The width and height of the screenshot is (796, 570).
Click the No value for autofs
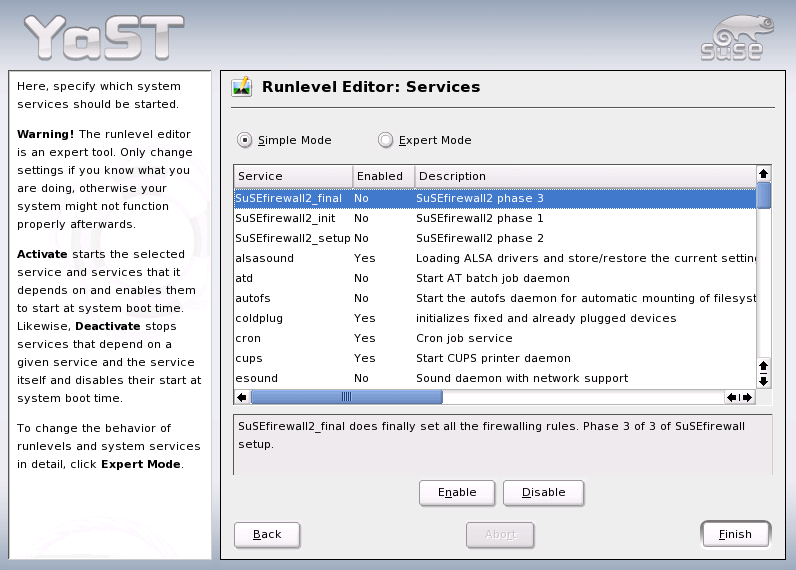[x=361, y=298]
